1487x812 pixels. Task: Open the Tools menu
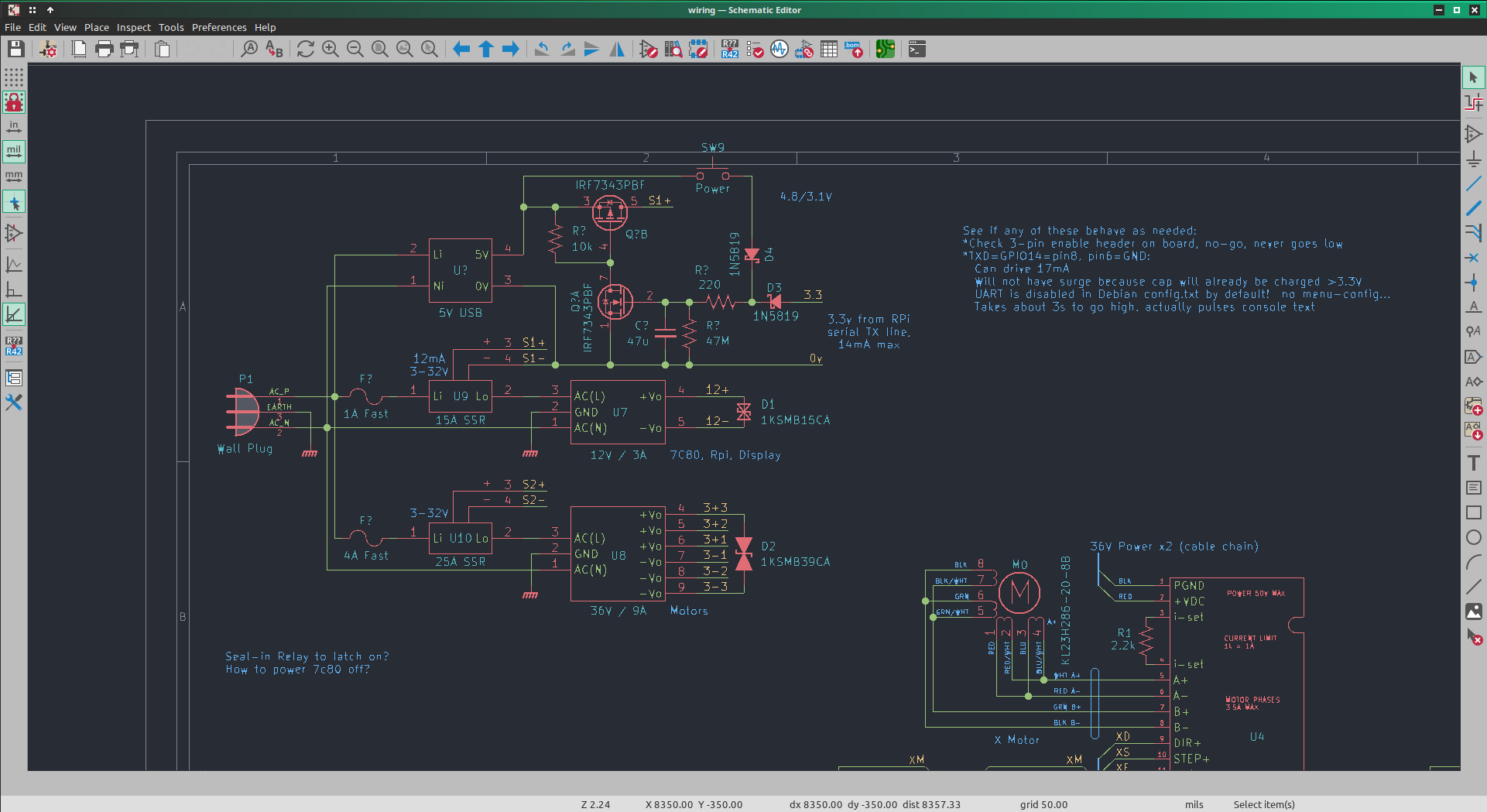coord(171,27)
